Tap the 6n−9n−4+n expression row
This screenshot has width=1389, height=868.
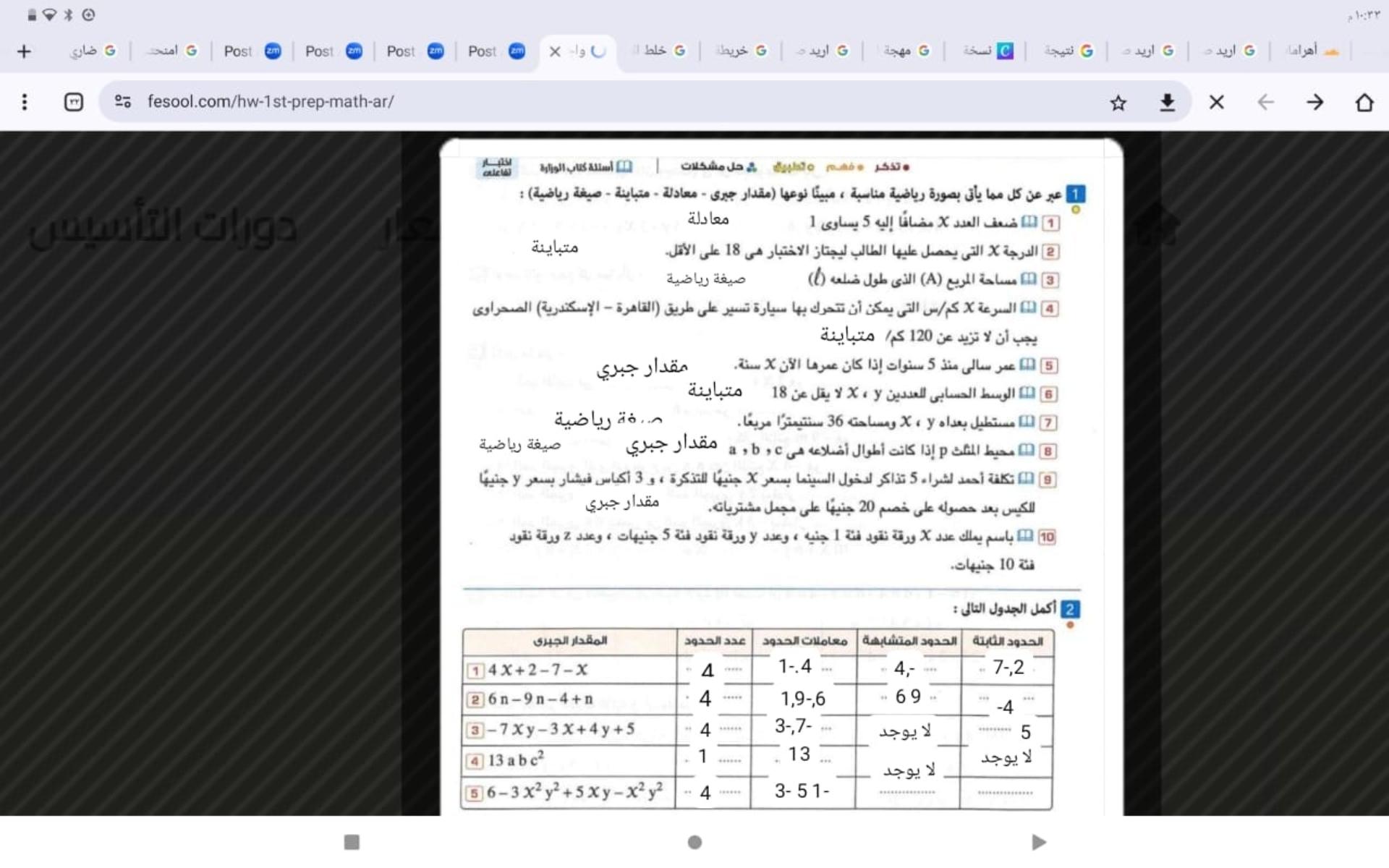(540, 699)
